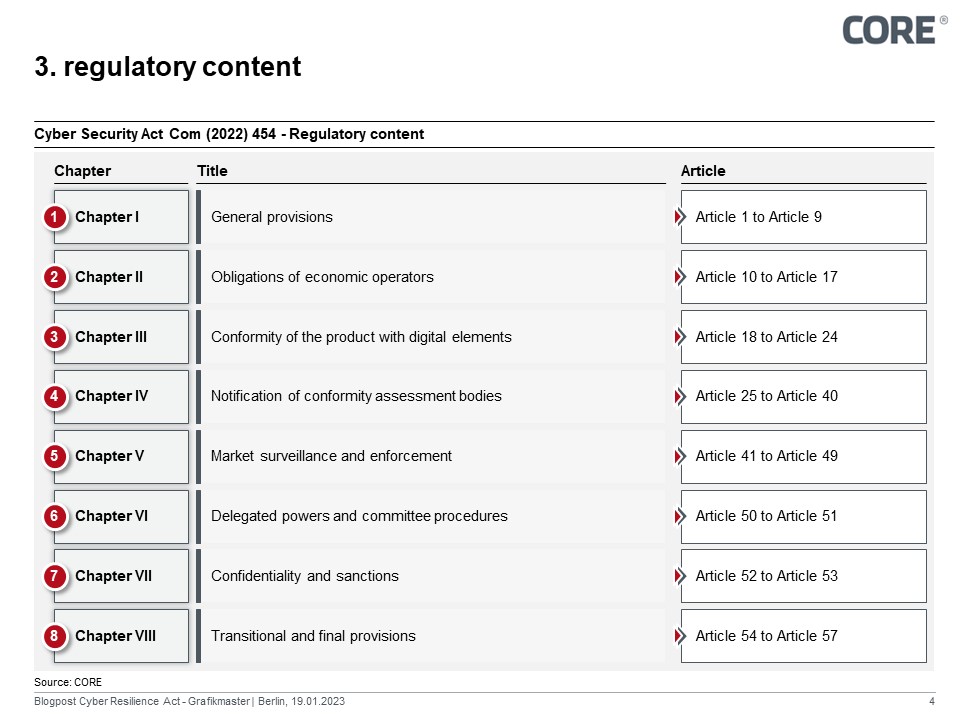Click the red numbered badge for Chapter I
960x720 pixels.
(x=57, y=216)
